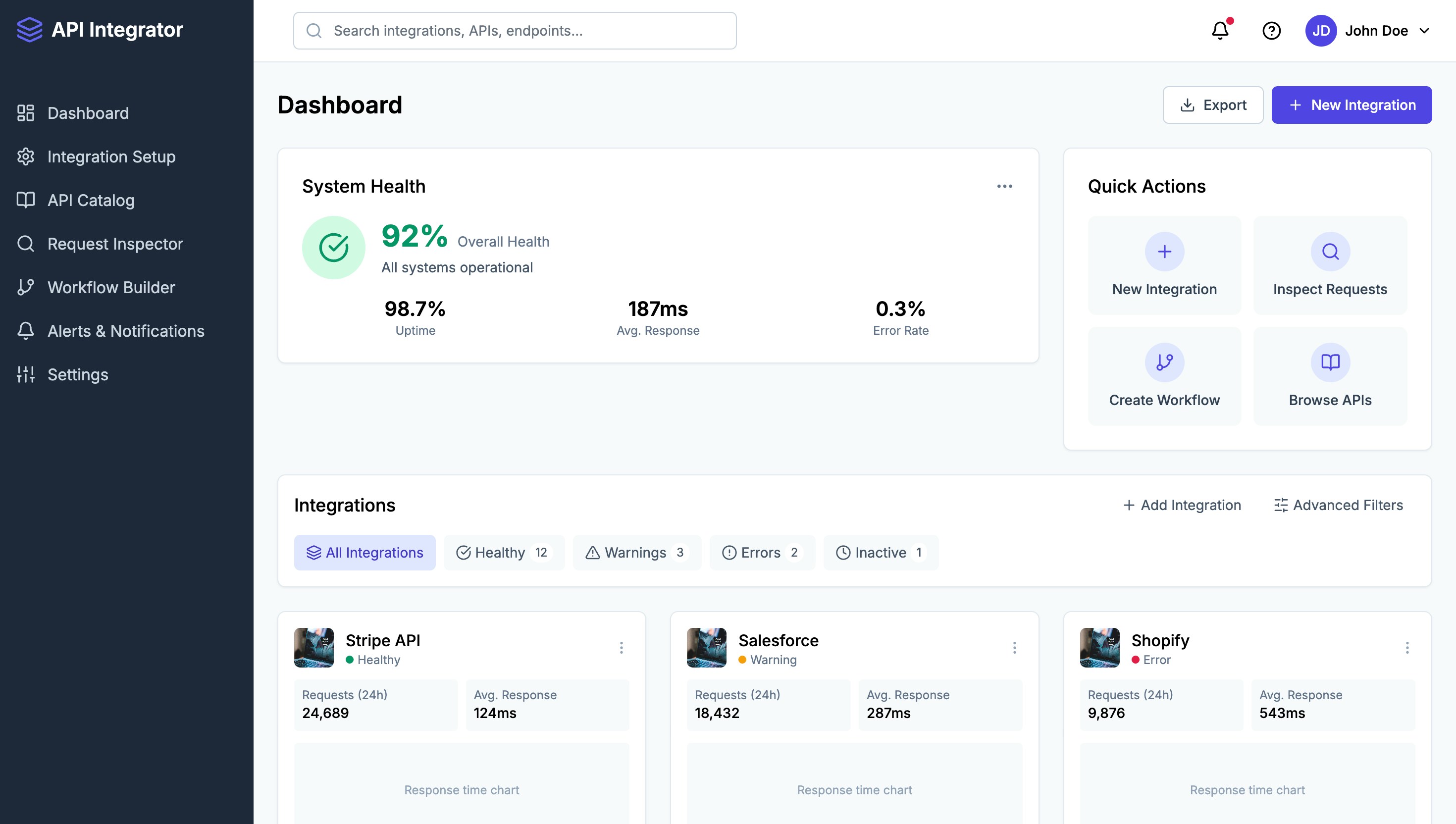Click the Export button
The height and width of the screenshot is (824, 1456).
pyautogui.click(x=1213, y=105)
